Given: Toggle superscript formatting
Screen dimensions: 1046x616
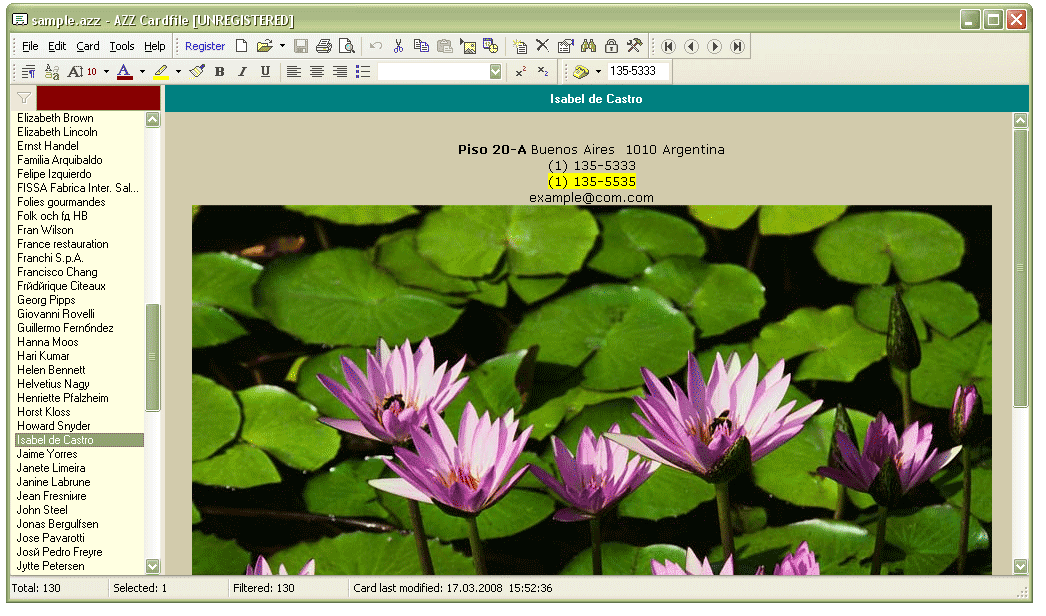Looking at the screenshot, I should coord(521,71).
